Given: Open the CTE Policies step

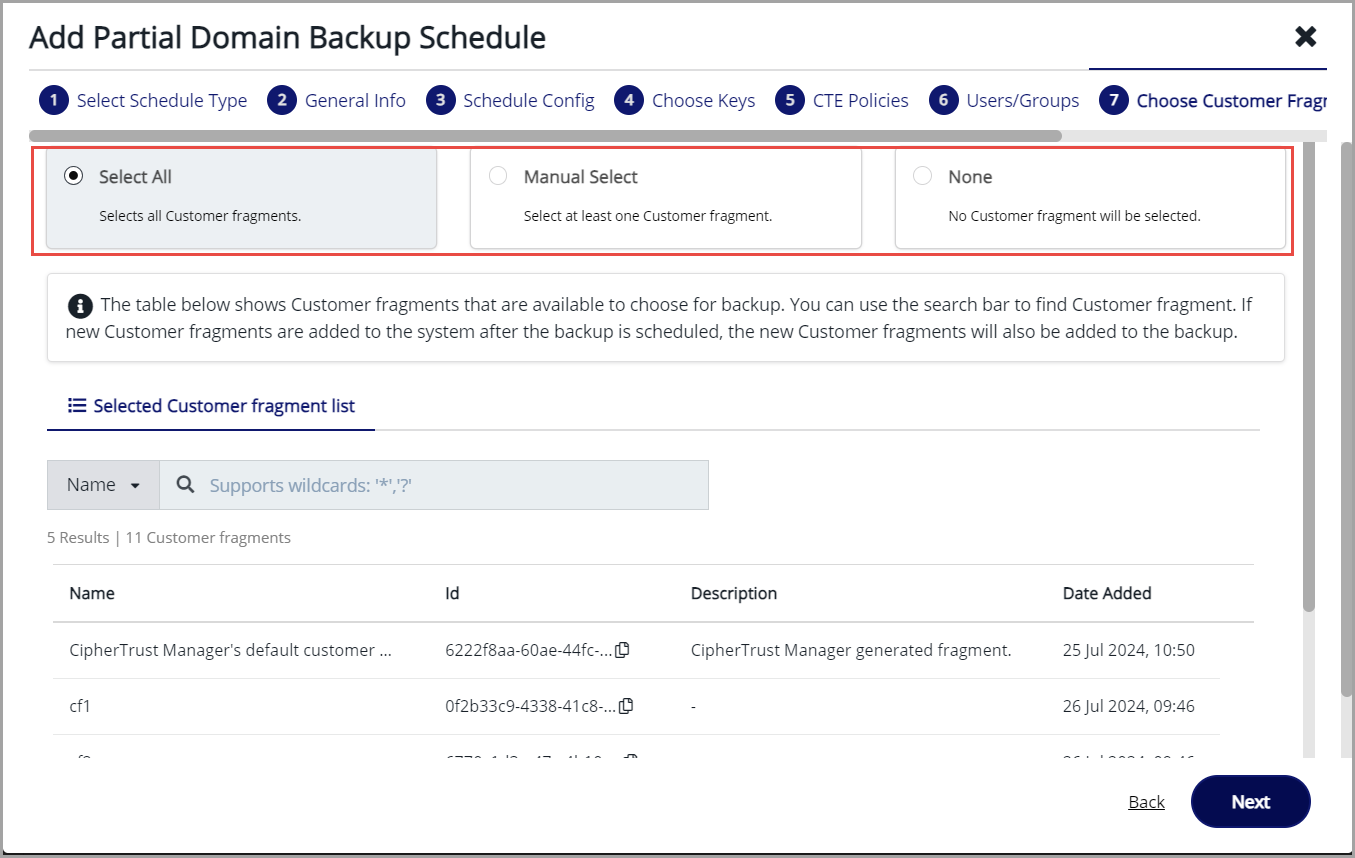Looking at the screenshot, I should 860,101.
